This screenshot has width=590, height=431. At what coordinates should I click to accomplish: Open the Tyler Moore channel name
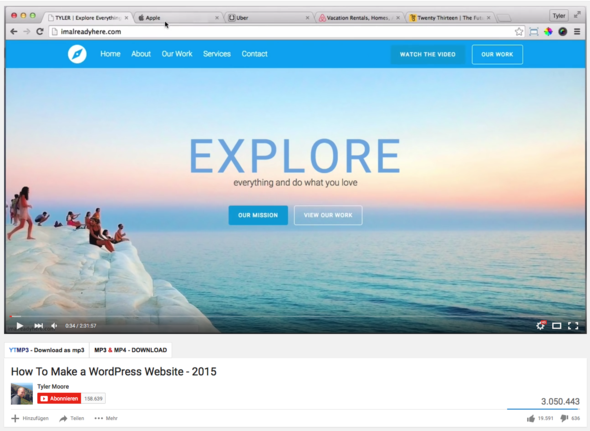tap(53, 386)
